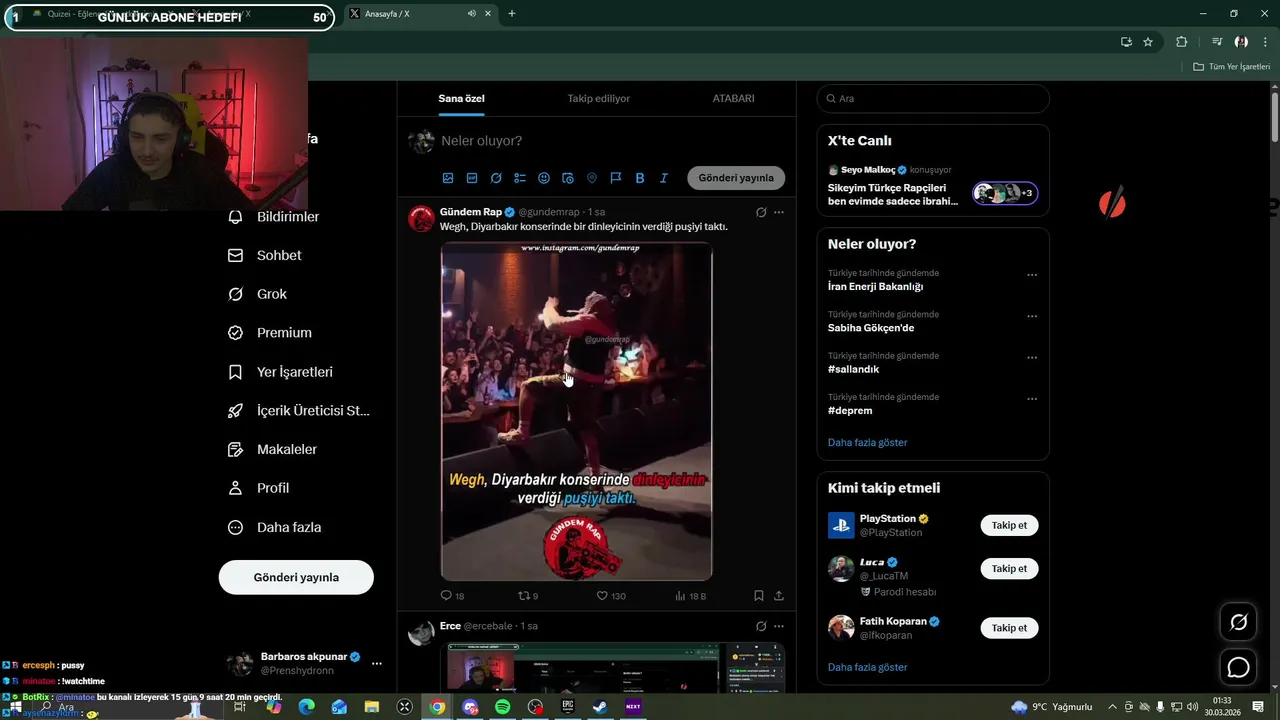Open Steam from the taskbar

point(600,707)
